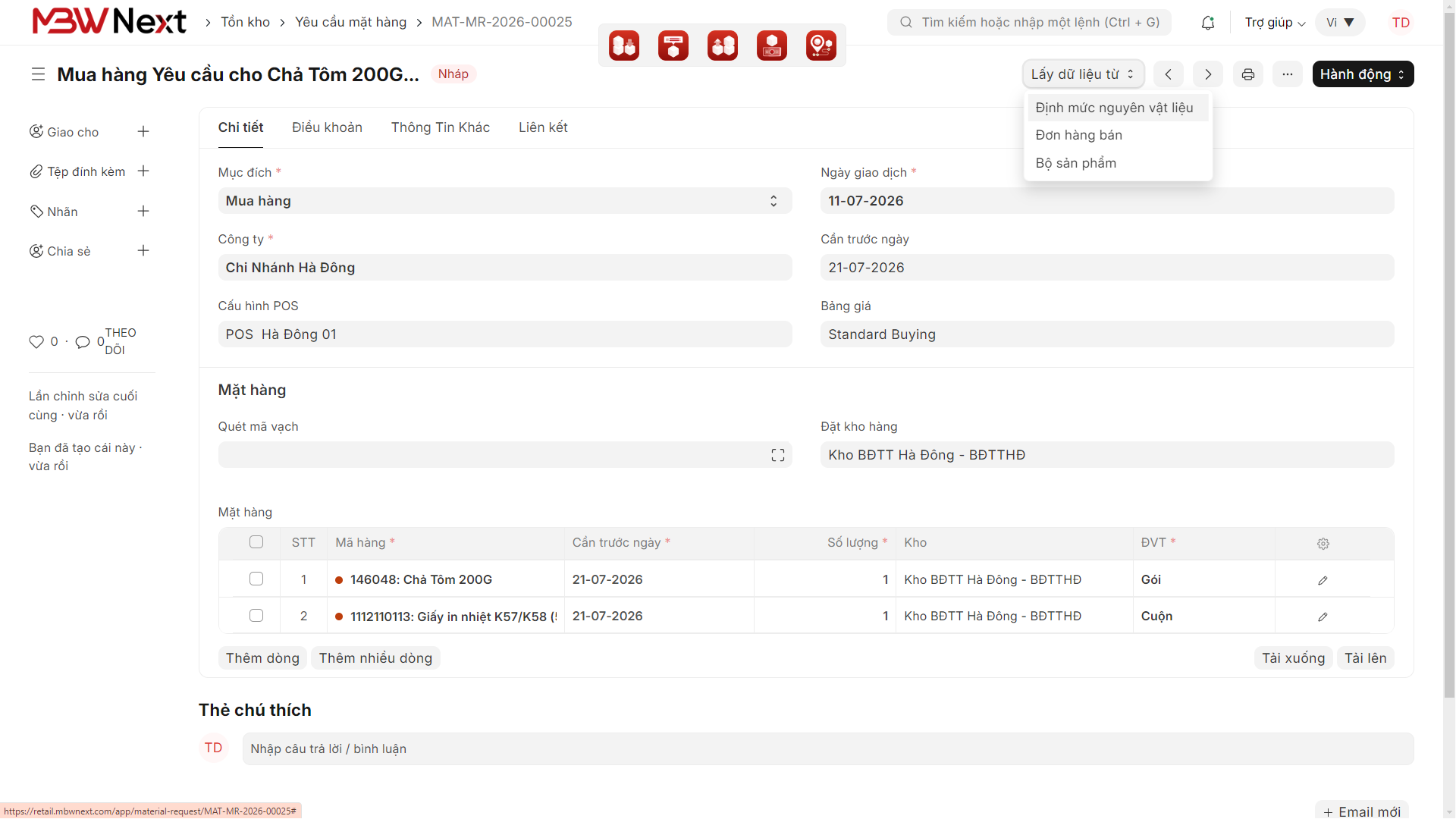Go to next document arrow
This screenshot has height=819, width=1456.
click(1208, 74)
